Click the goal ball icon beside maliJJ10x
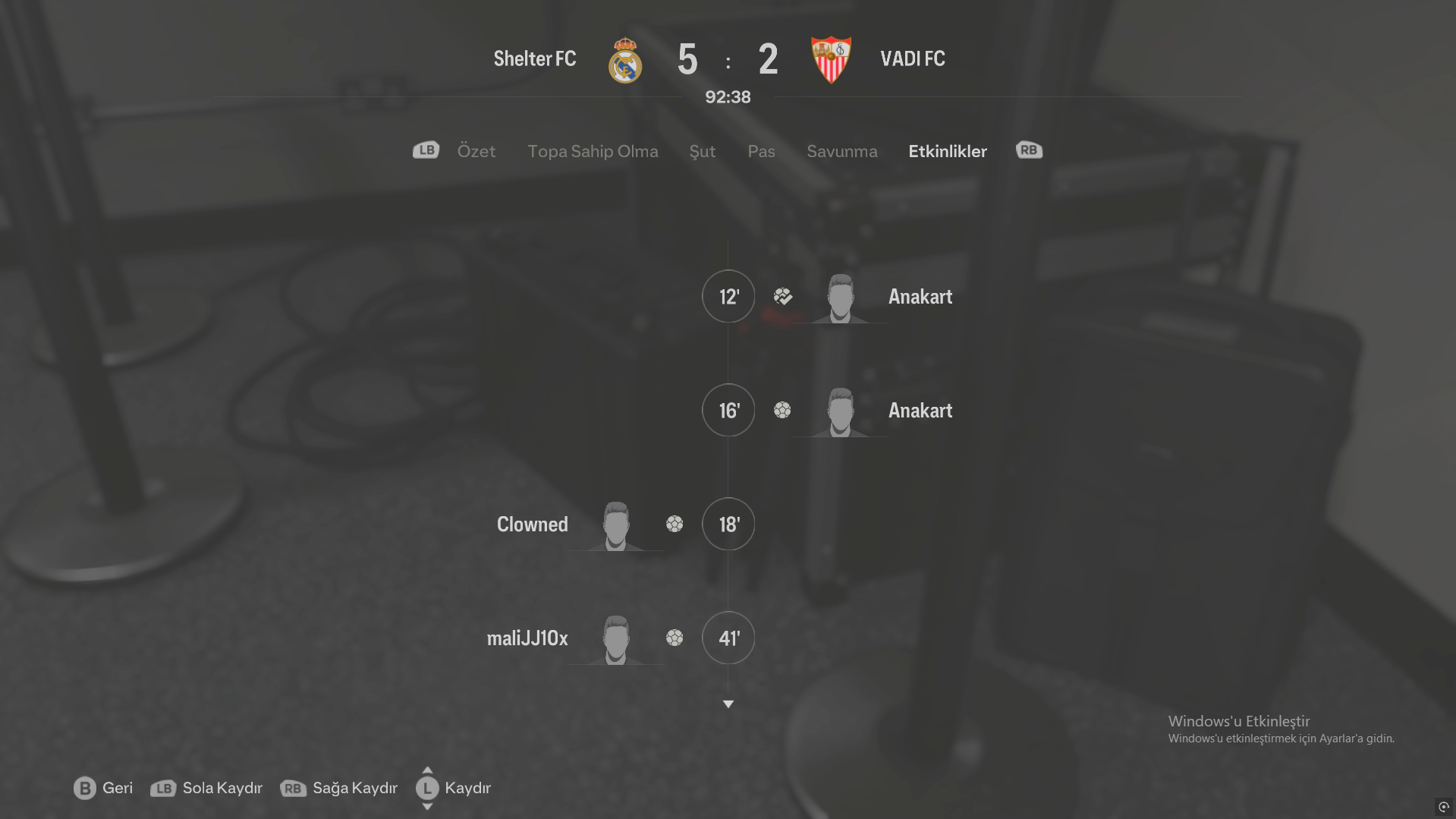 pyautogui.click(x=675, y=638)
